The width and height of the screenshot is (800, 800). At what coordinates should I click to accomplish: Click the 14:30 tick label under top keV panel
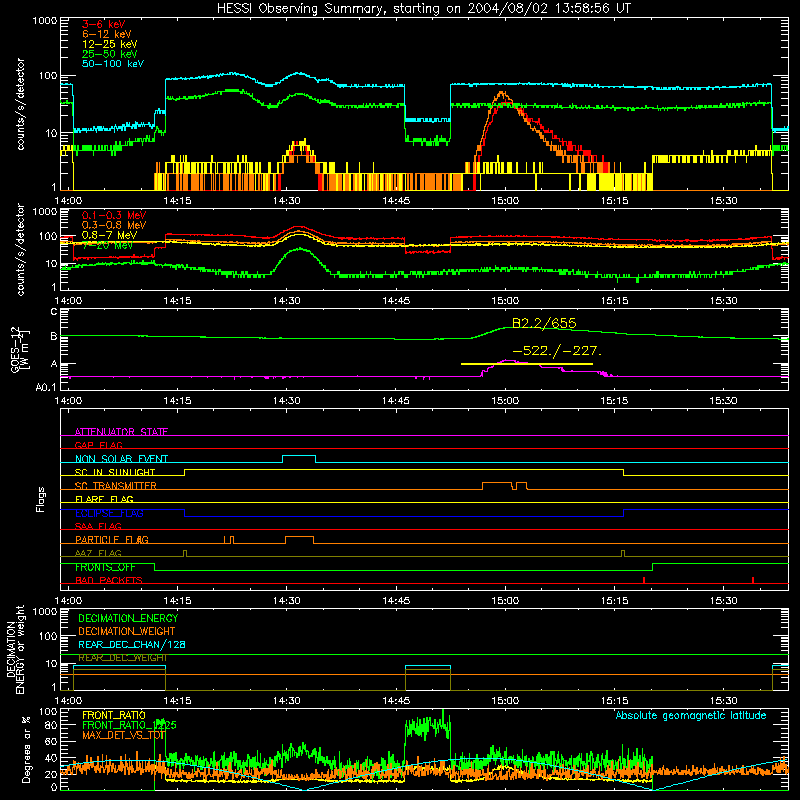pos(287,201)
